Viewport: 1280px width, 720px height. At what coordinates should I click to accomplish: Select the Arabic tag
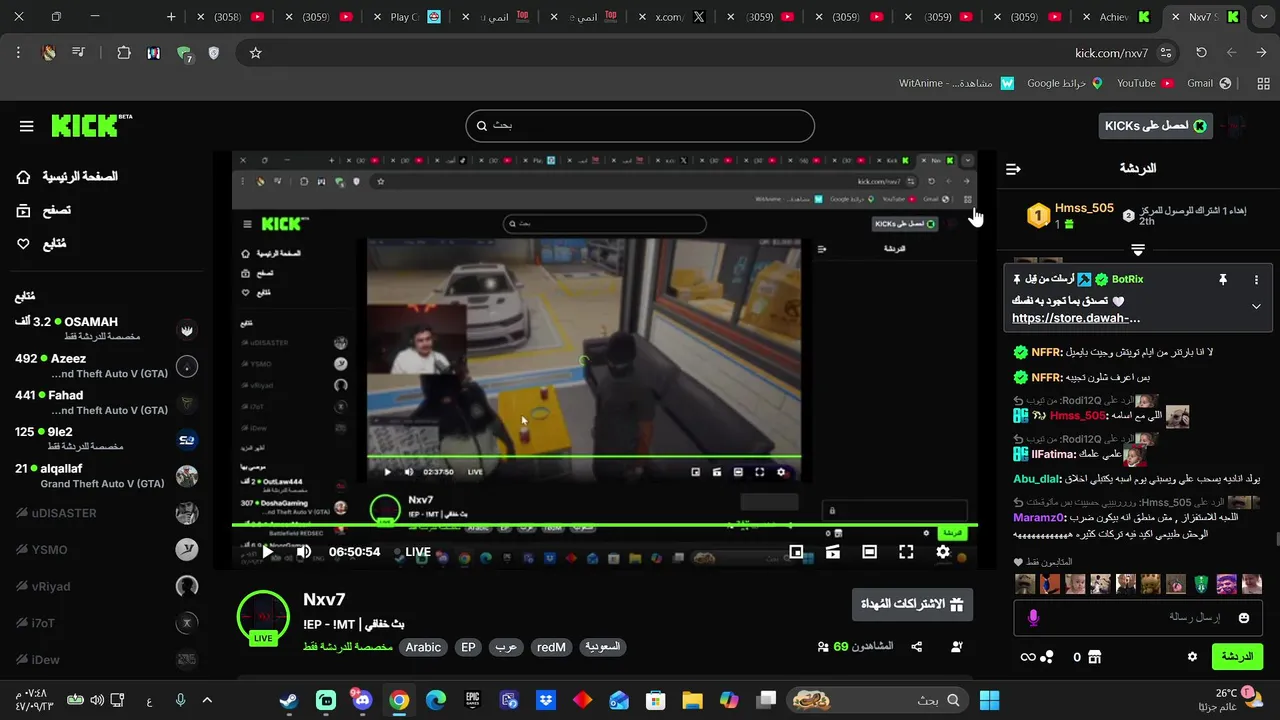pos(423,647)
